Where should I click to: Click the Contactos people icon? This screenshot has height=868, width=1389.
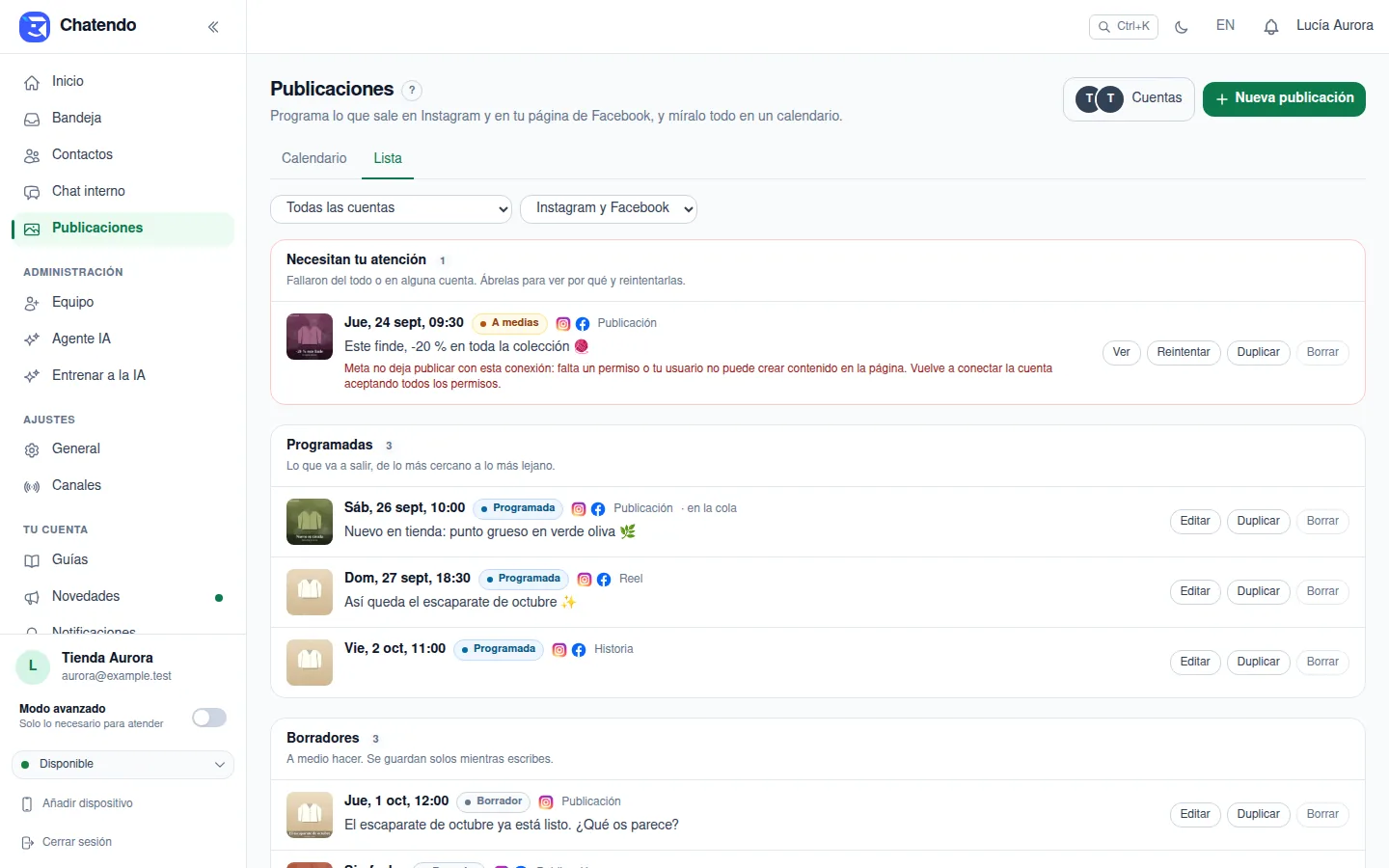coord(32,155)
